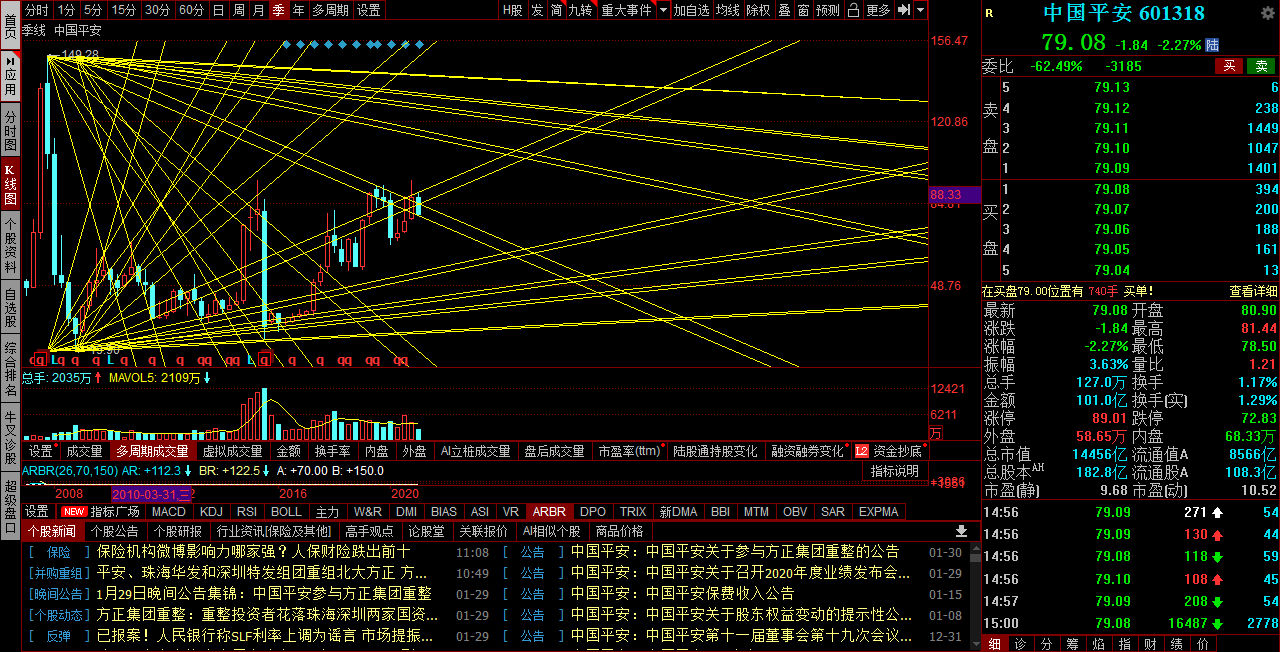Switch to 个股公告 news tab
Viewport: 1280px width, 652px height.
pyautogui.click(x=115, y=531)
